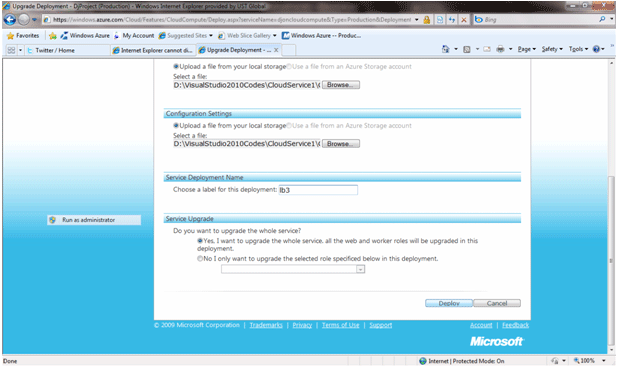Viewport: 618px width, 367px height.
Task: Click Internet Protected Mode status globe icon
Action: pyautogui.click(x=423, y=361)
